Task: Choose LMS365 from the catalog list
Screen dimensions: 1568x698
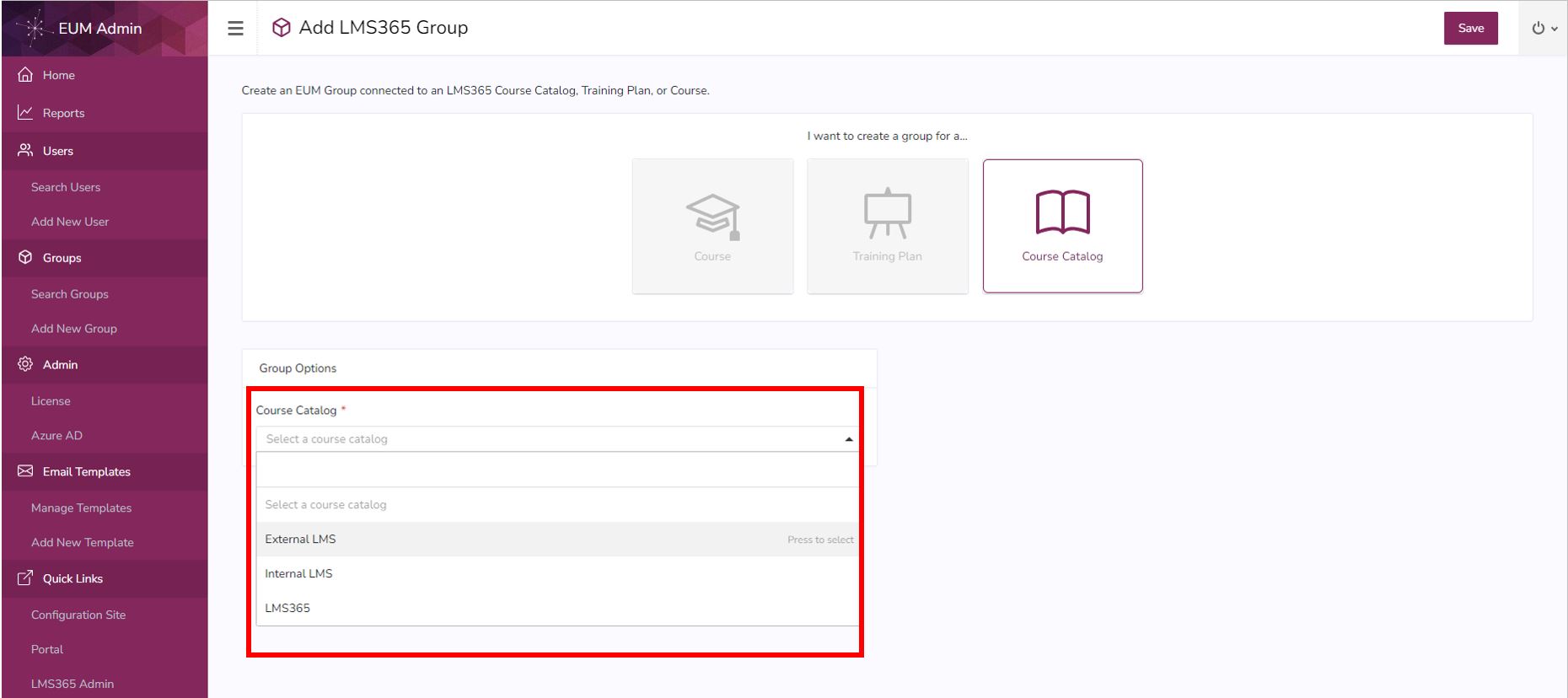Action: 557,609
